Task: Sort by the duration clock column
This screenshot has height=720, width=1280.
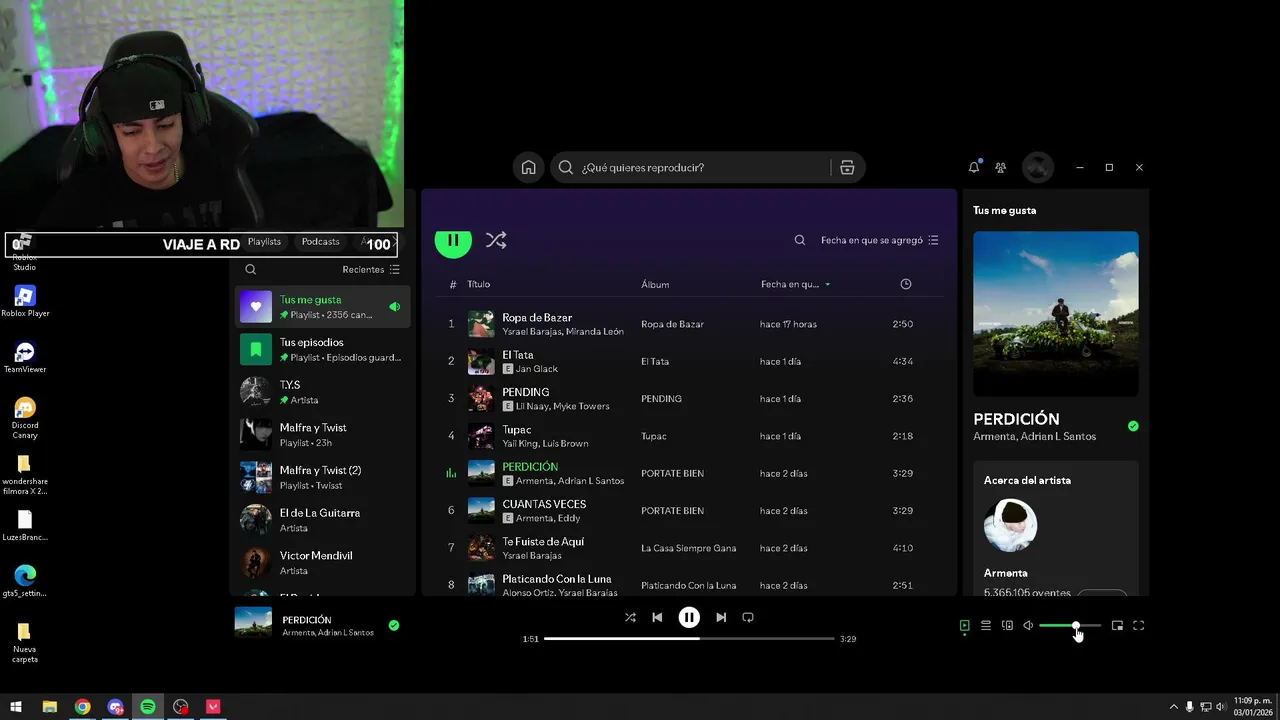Action: (906, 284)
